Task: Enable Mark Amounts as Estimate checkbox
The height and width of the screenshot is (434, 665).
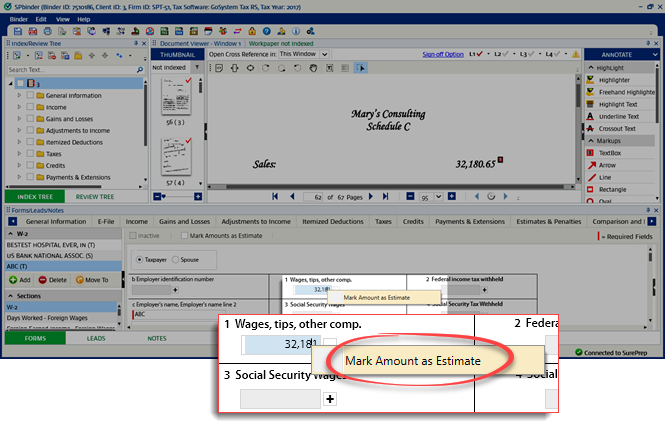Action: pyautogui.click(x=182, y=235)
